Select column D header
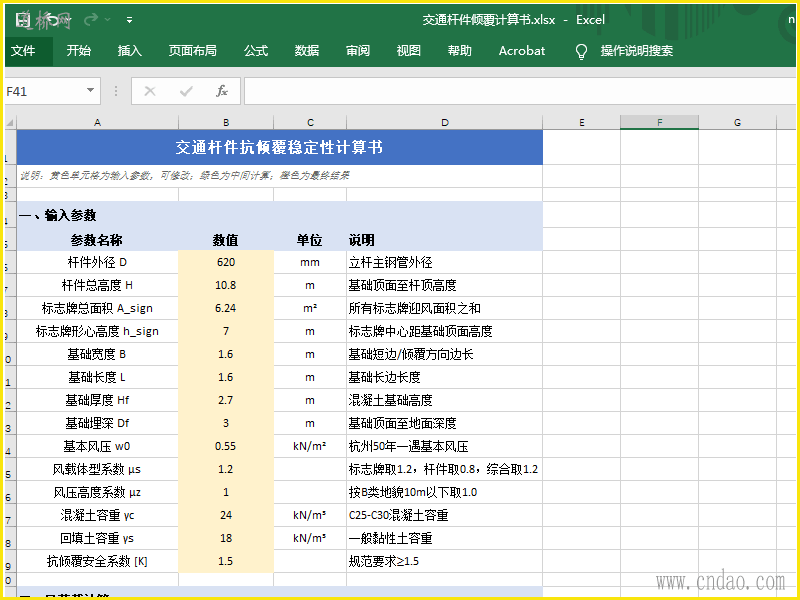Screen dimensions: 800x600 444,122
